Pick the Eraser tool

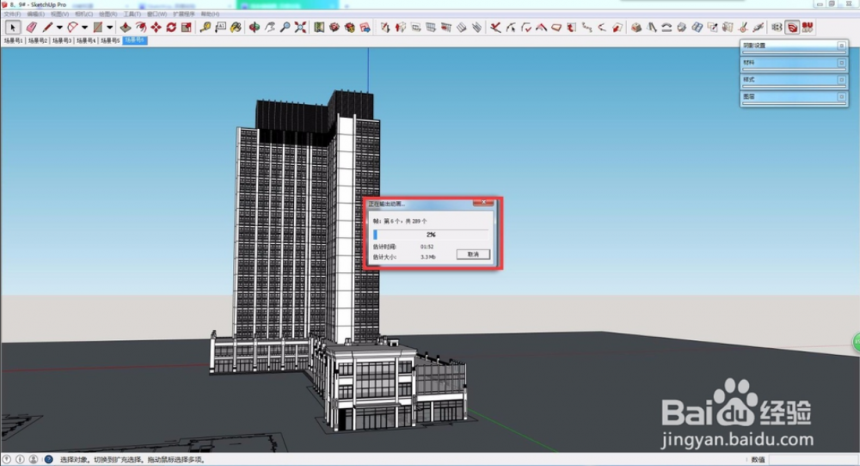(x=31, y=27)
